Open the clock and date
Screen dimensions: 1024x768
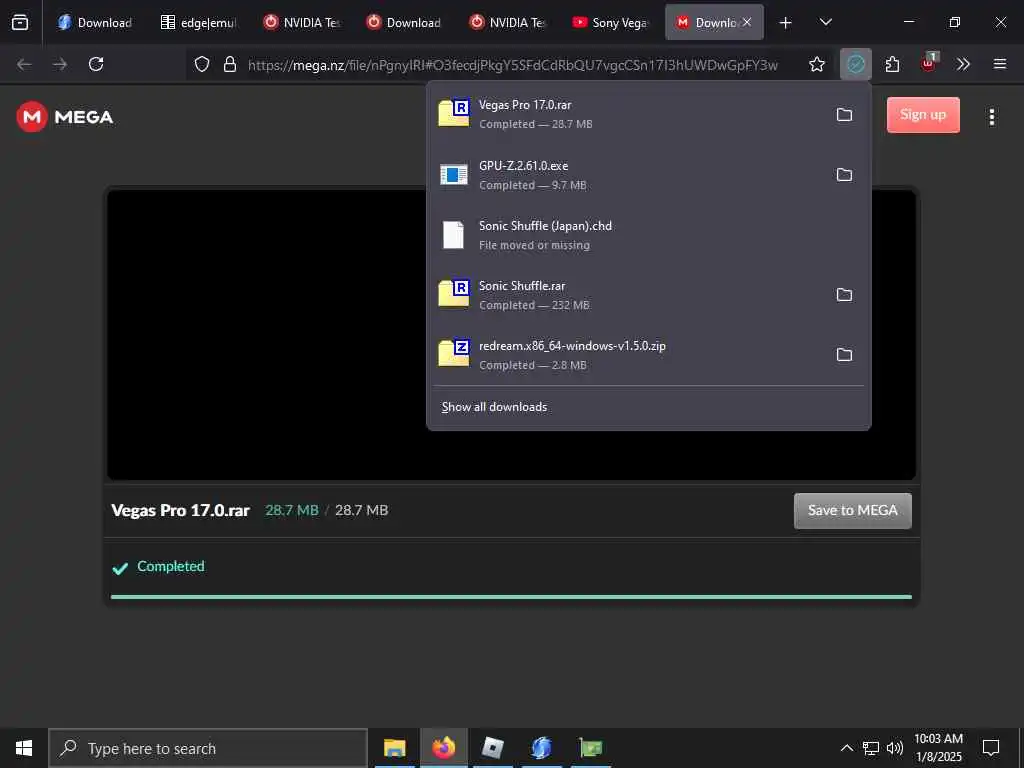[x=938, y=748]
